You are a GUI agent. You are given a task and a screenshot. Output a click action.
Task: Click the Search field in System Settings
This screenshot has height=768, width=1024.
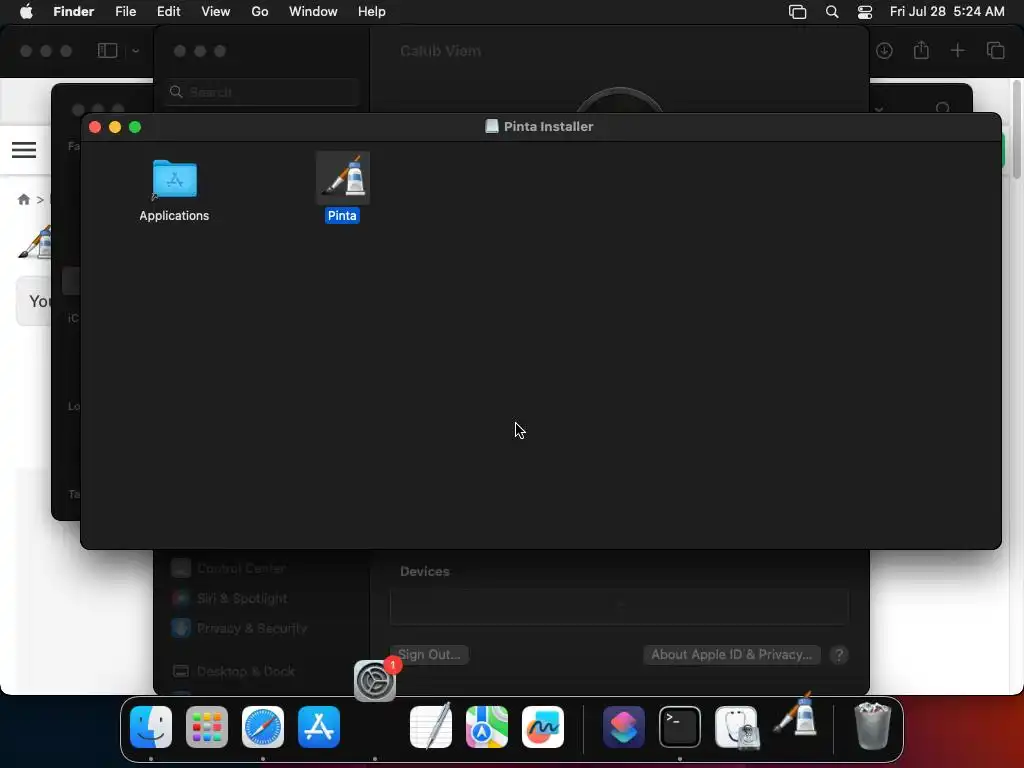(x=261, y=92)
